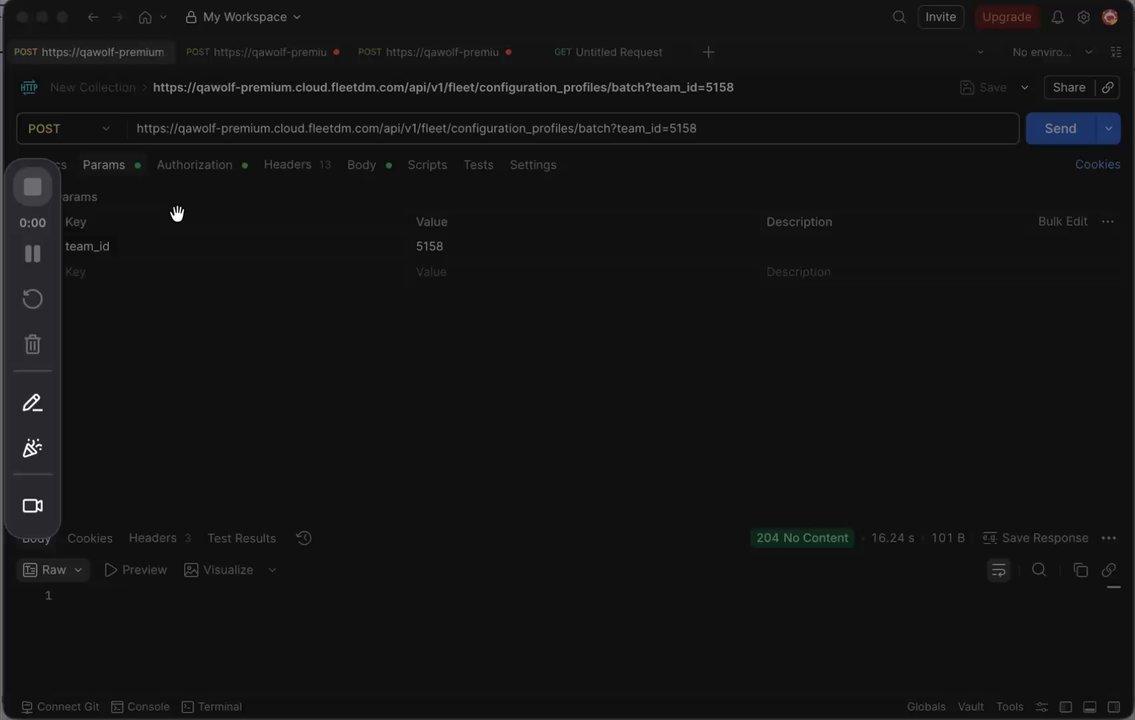Toggle the camera icon in recorder

33,506
